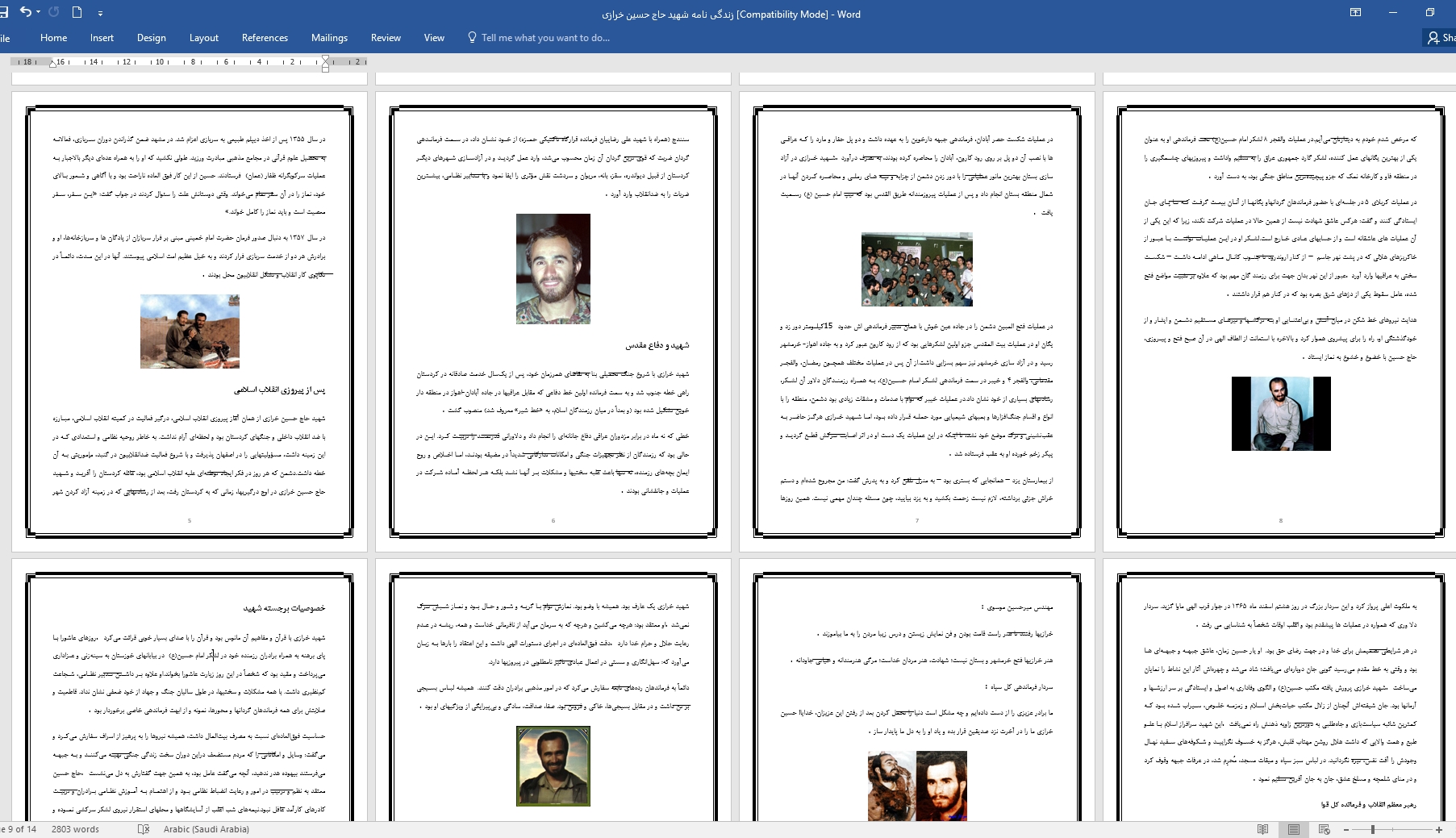The width and height of the screenshot is (1456, 838).
Task: Click the Share person icon
Action: [x=1433, y=38]
